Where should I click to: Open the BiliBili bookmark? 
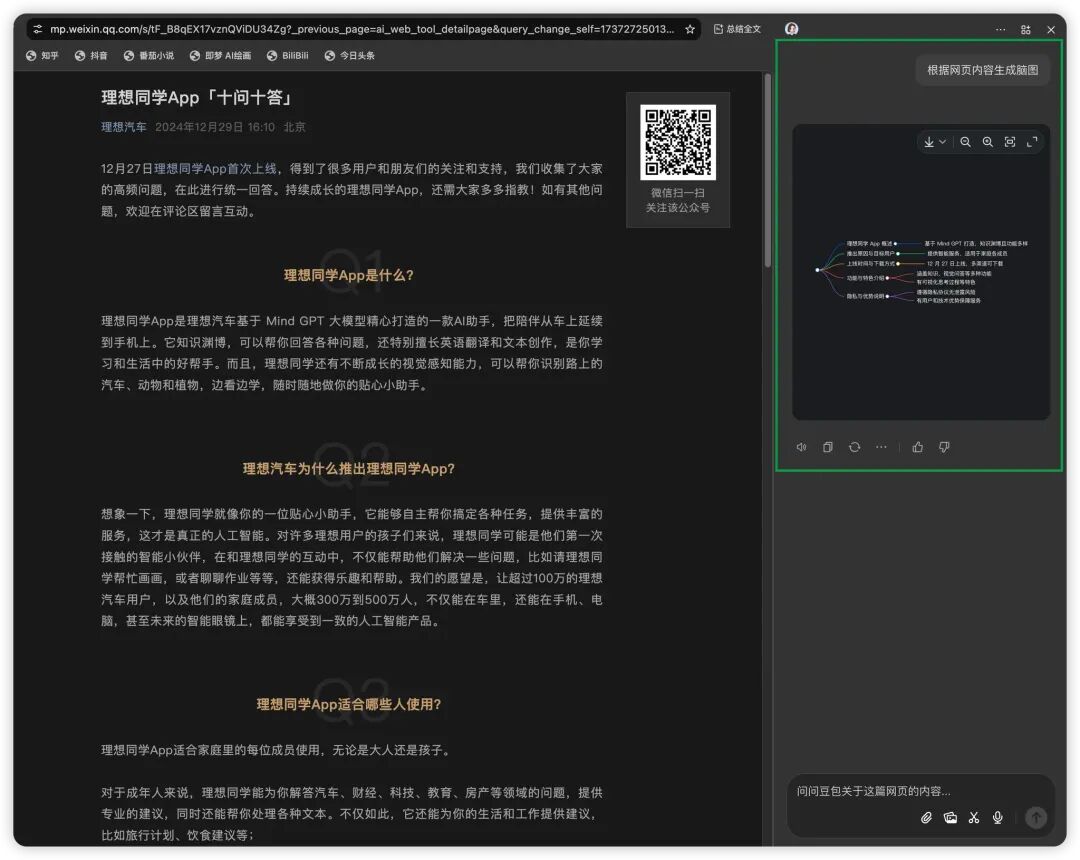(287, 56)
